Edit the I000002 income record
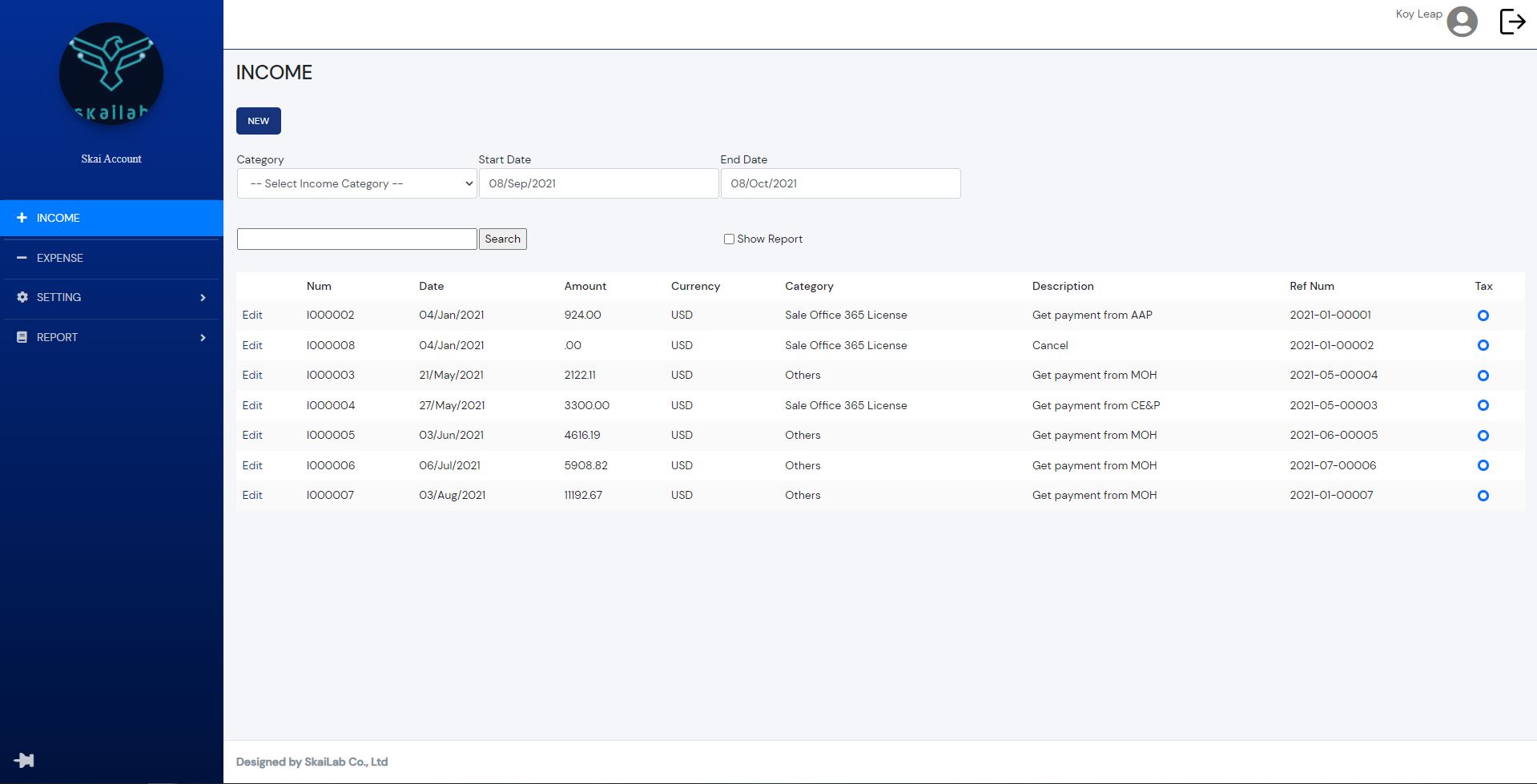This screenshot has width=1537, height=784. (252, 315)
